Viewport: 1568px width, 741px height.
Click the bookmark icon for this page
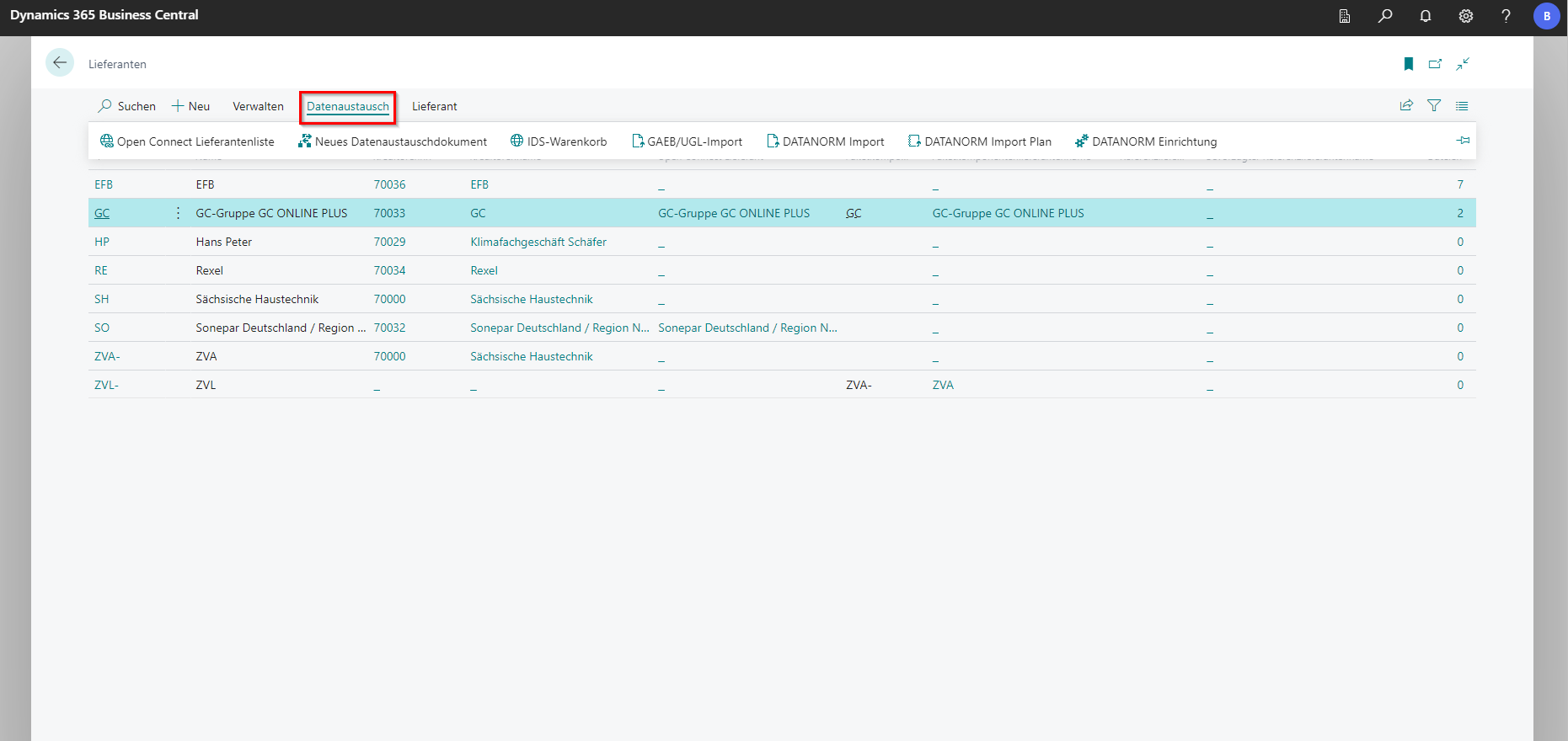pyautogui.click(x=1408, y=64)
